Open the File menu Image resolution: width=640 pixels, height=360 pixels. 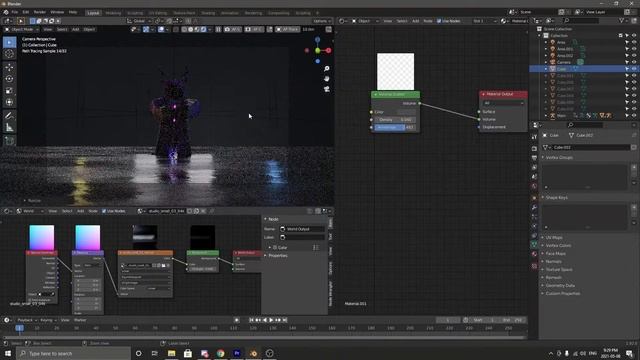pyautogui.click(x=15, y=12)
